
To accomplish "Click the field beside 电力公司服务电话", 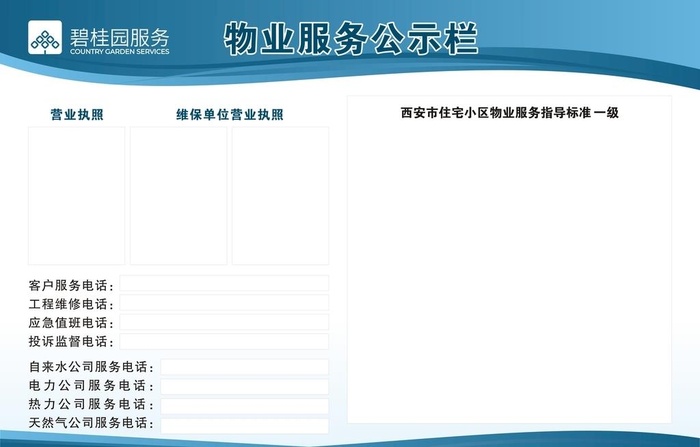I will (x=245, y=387).
